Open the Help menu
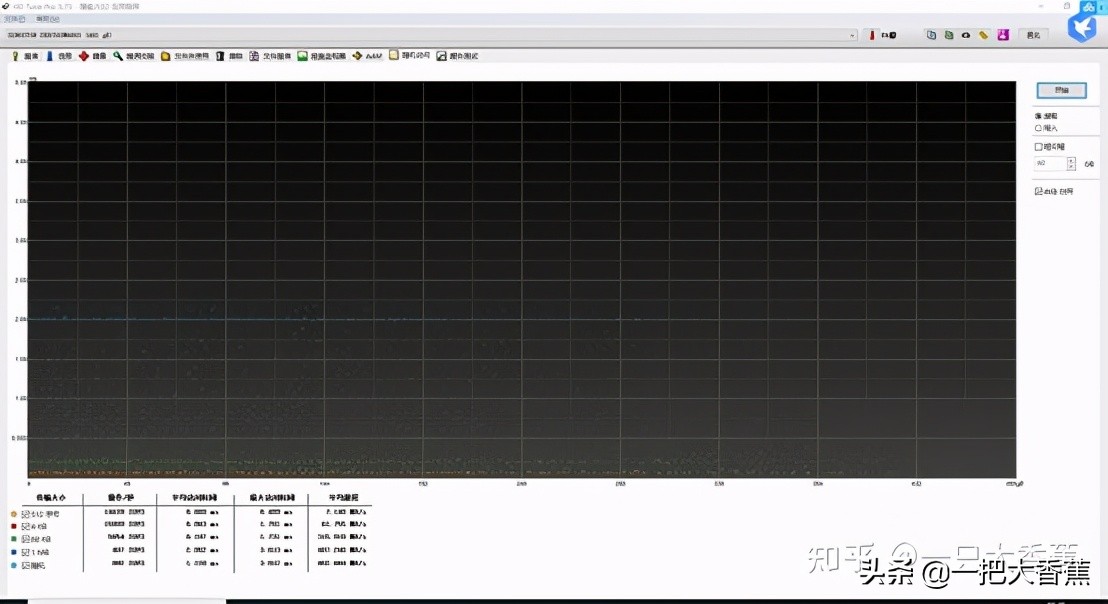 [47, 19]
